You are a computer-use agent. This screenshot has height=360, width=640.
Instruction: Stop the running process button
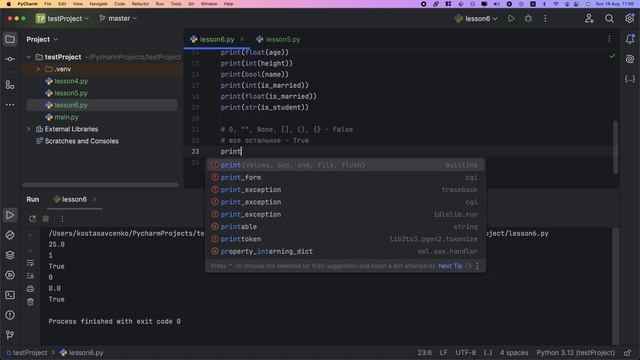point(46,219)
